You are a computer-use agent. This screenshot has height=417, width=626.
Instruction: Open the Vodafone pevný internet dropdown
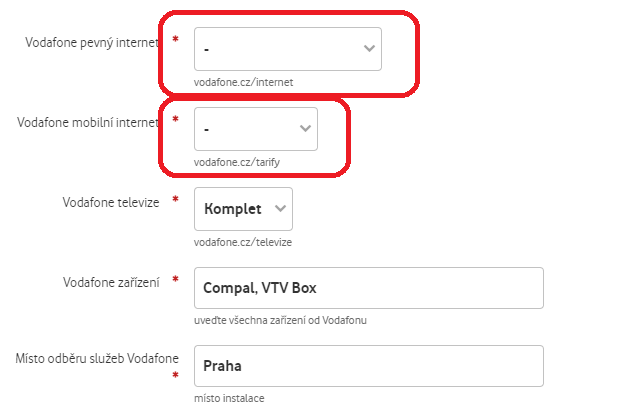[x=287, y=49]
